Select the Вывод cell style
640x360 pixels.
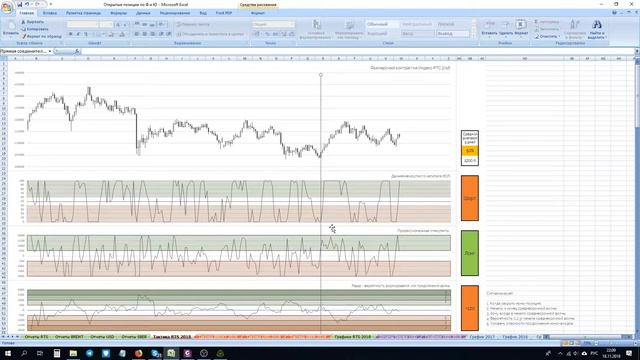tap(453, 34)
